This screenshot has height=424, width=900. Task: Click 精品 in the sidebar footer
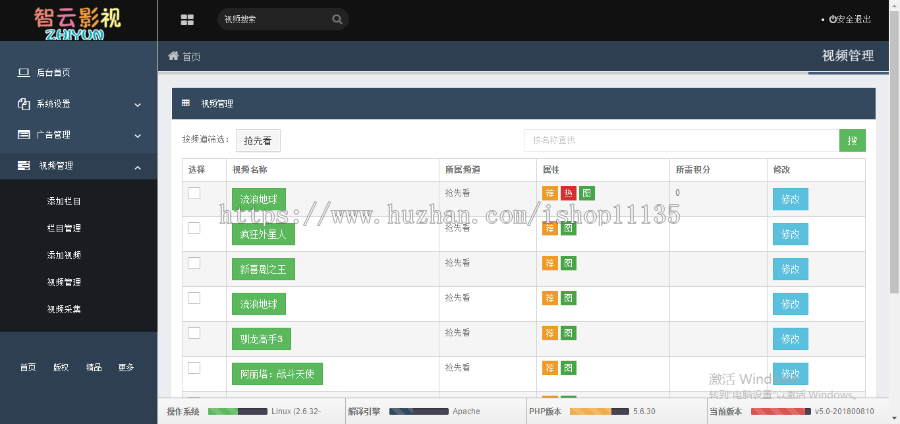94,368
